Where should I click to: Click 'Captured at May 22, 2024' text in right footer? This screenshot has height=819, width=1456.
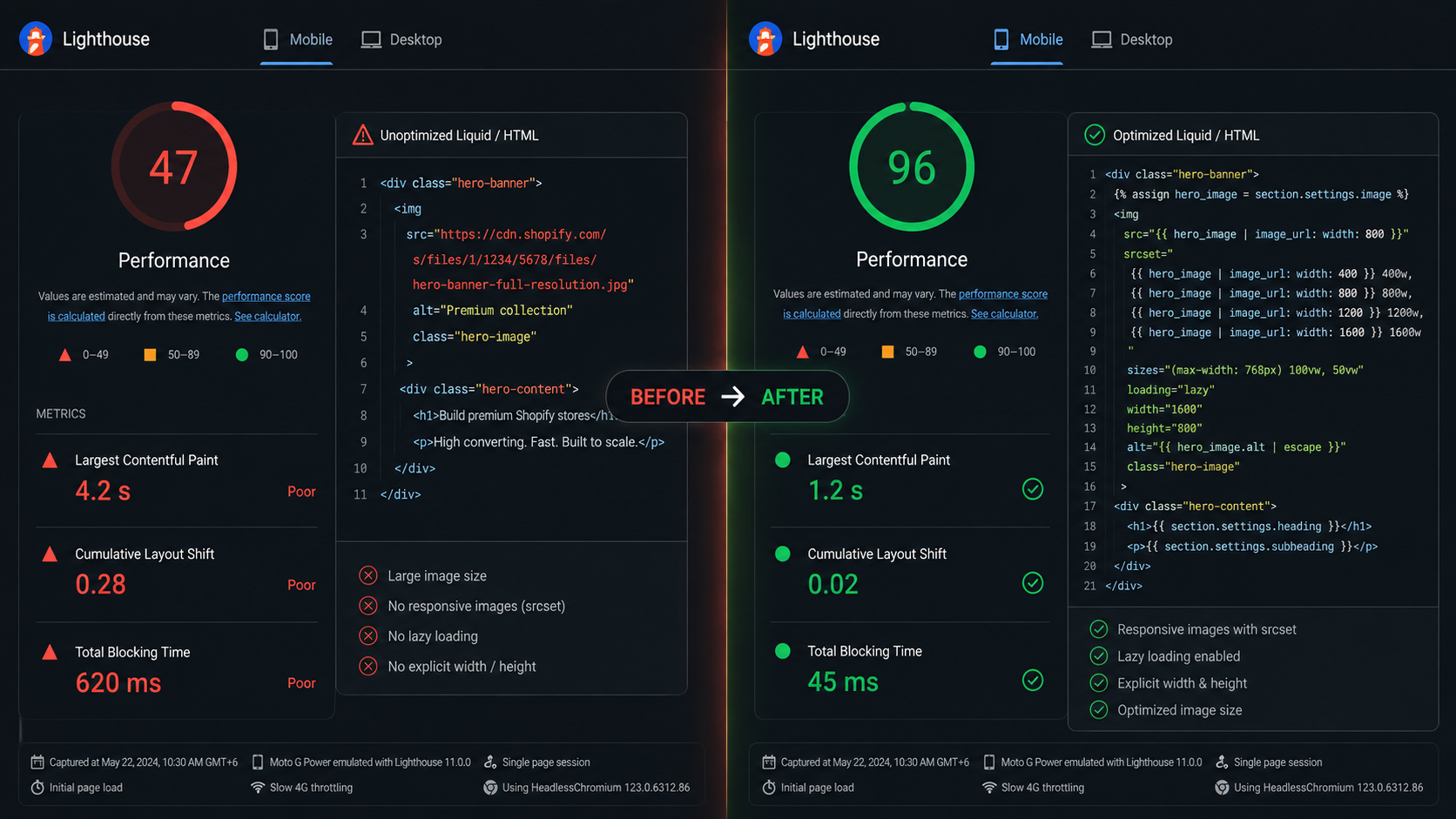(875, 762)
